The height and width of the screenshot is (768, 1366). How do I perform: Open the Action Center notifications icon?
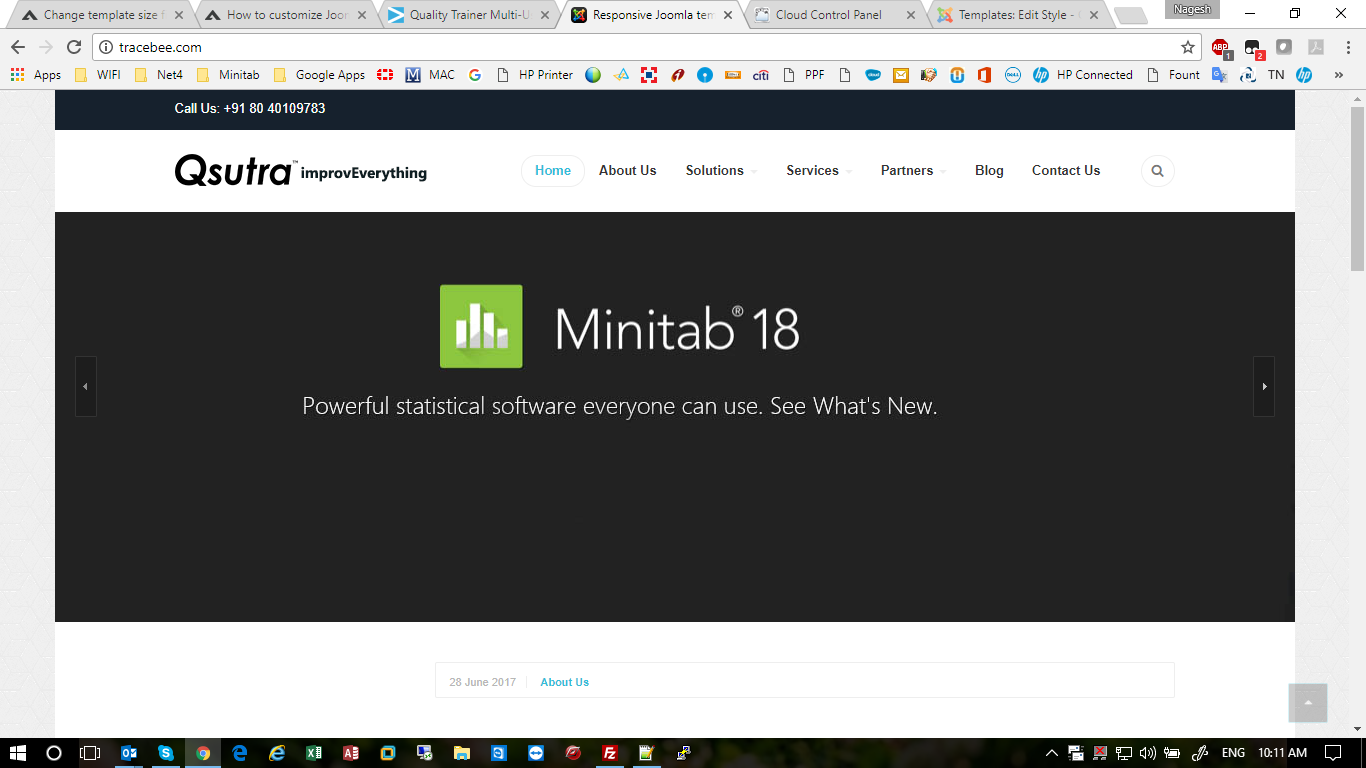tap(1333, 753)
